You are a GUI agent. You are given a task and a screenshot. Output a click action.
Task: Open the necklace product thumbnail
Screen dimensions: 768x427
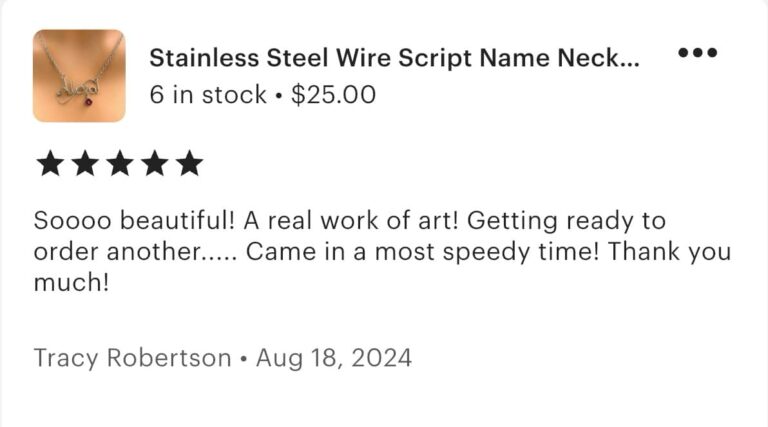coord(79,75)
